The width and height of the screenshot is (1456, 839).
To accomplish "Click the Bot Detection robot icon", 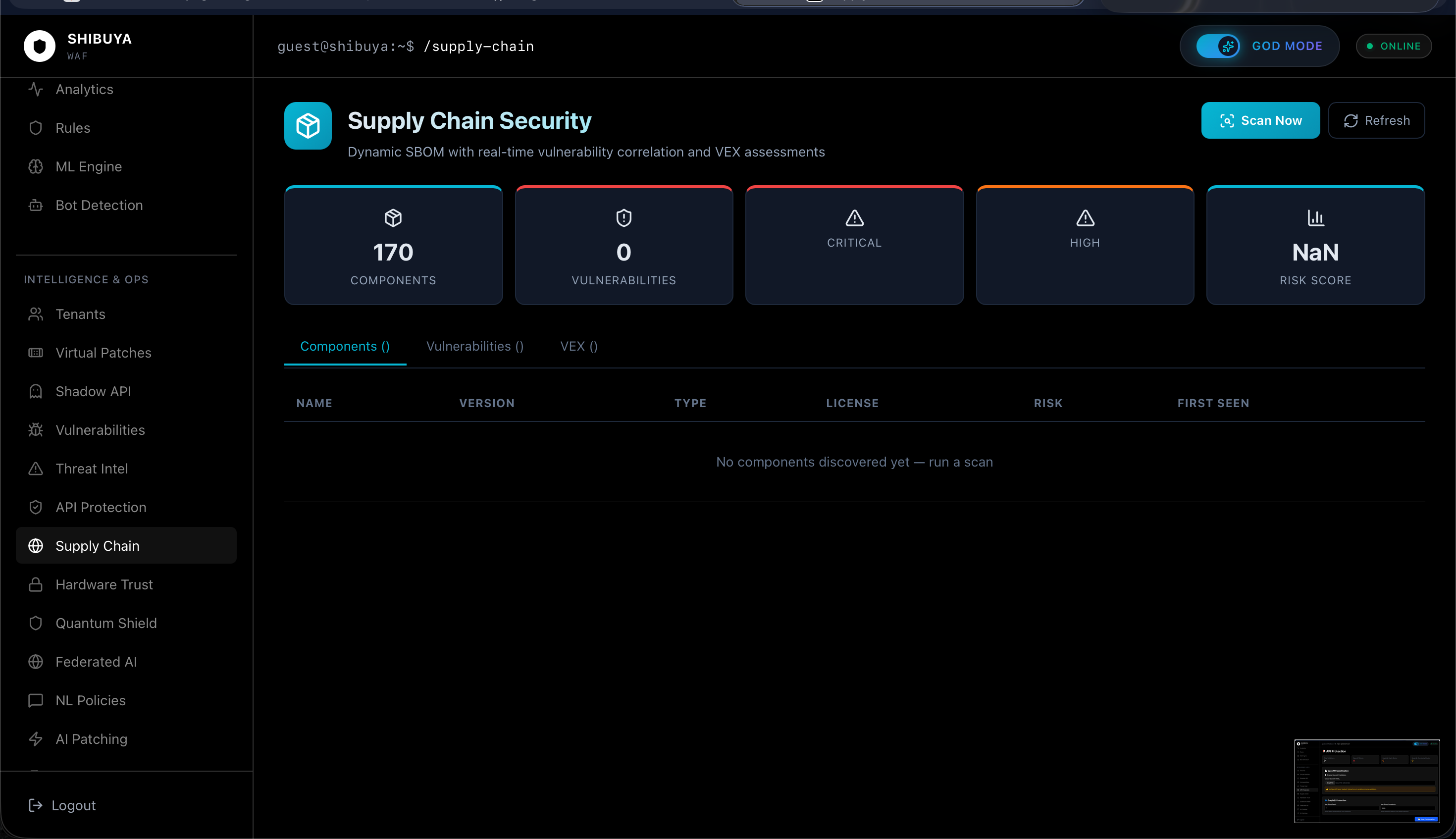I will [x=36, y=205].
